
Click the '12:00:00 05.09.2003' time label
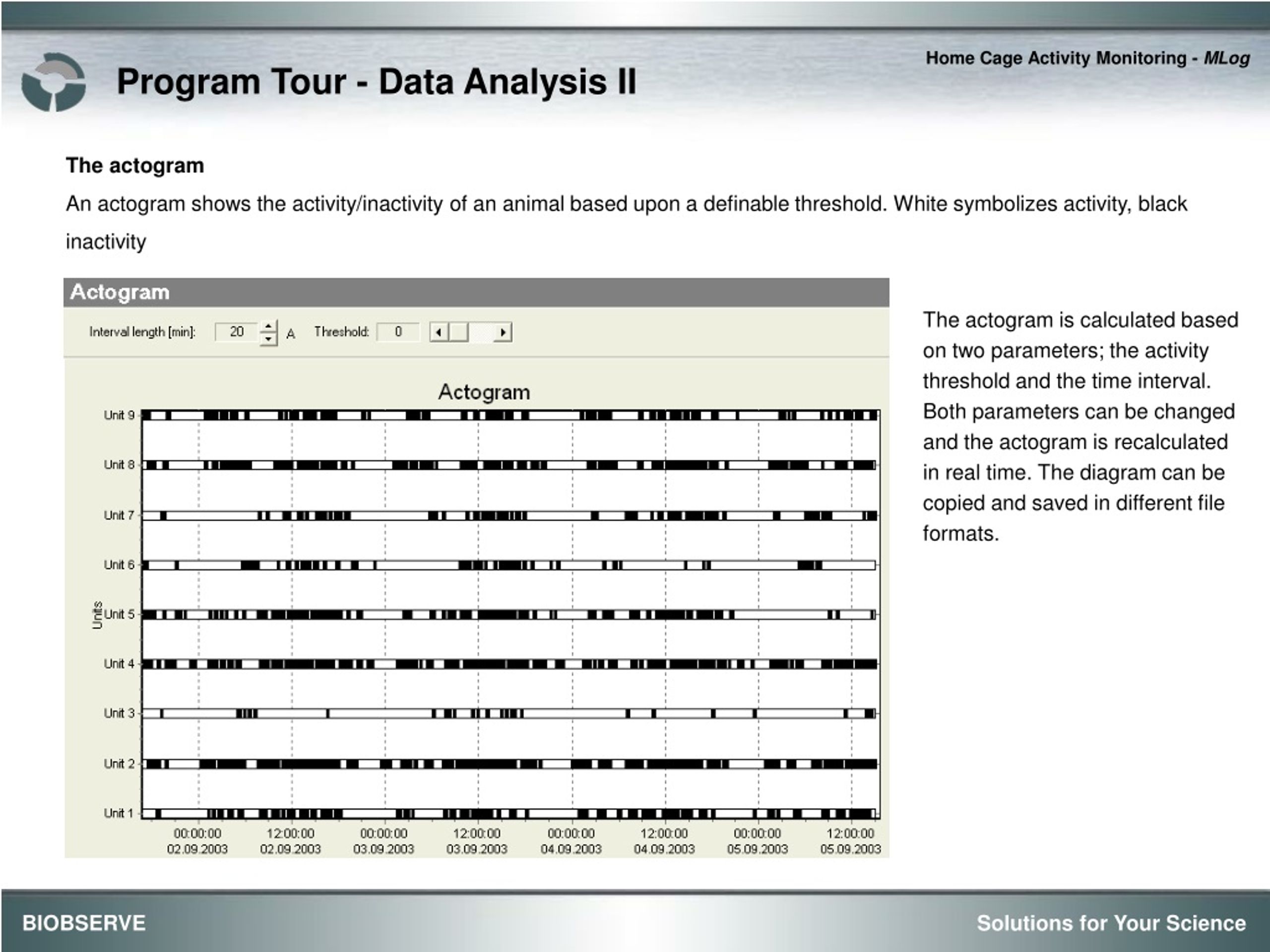coord(850,840)
